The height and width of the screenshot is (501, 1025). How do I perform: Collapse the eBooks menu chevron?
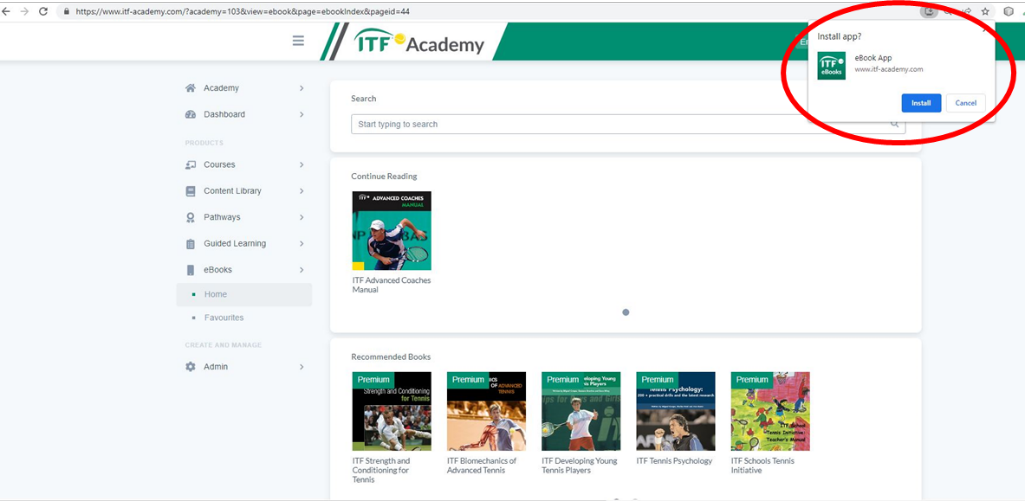click(x=301, y=269)
